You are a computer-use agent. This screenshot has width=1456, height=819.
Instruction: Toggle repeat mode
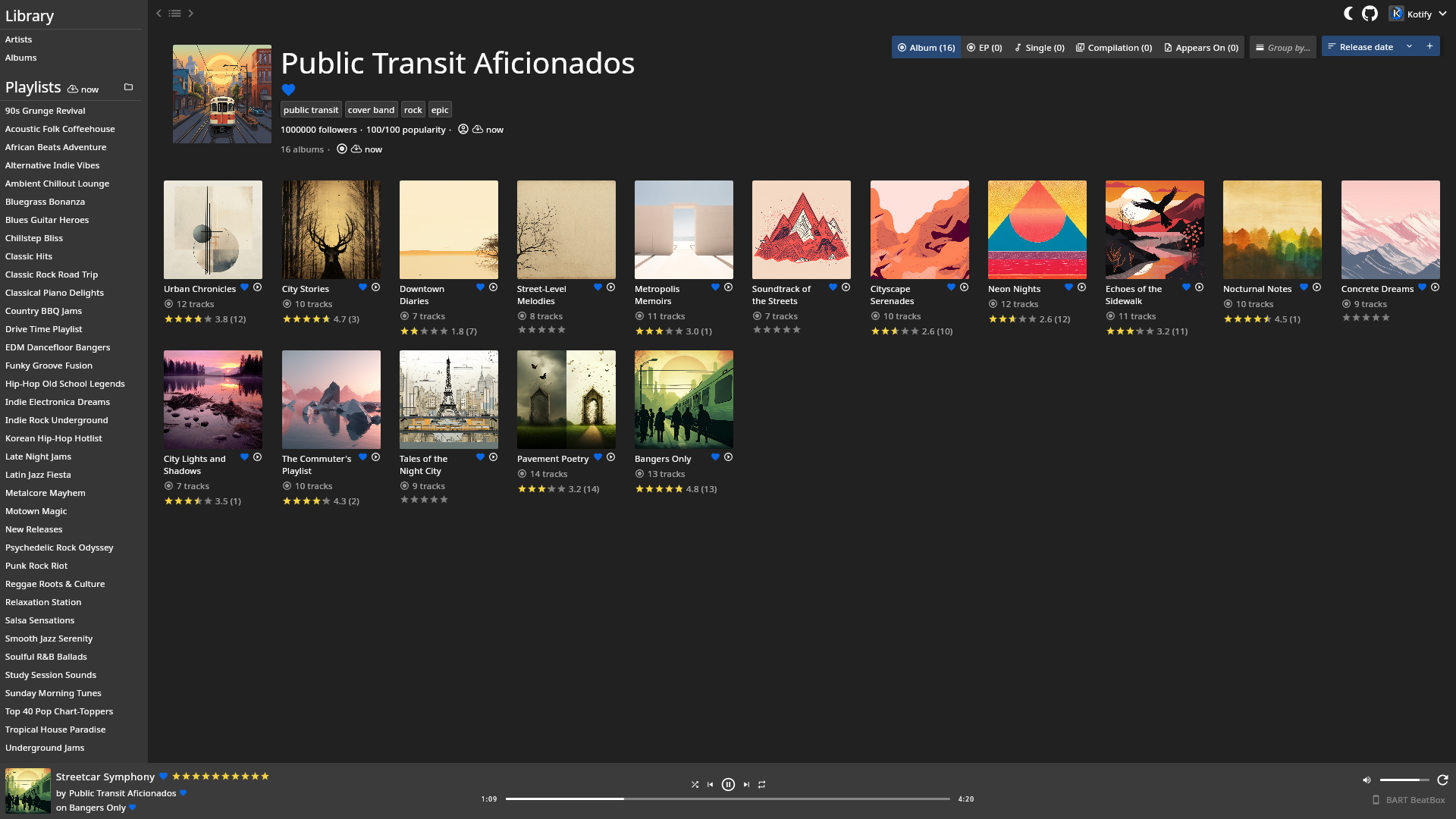[761, 785]
